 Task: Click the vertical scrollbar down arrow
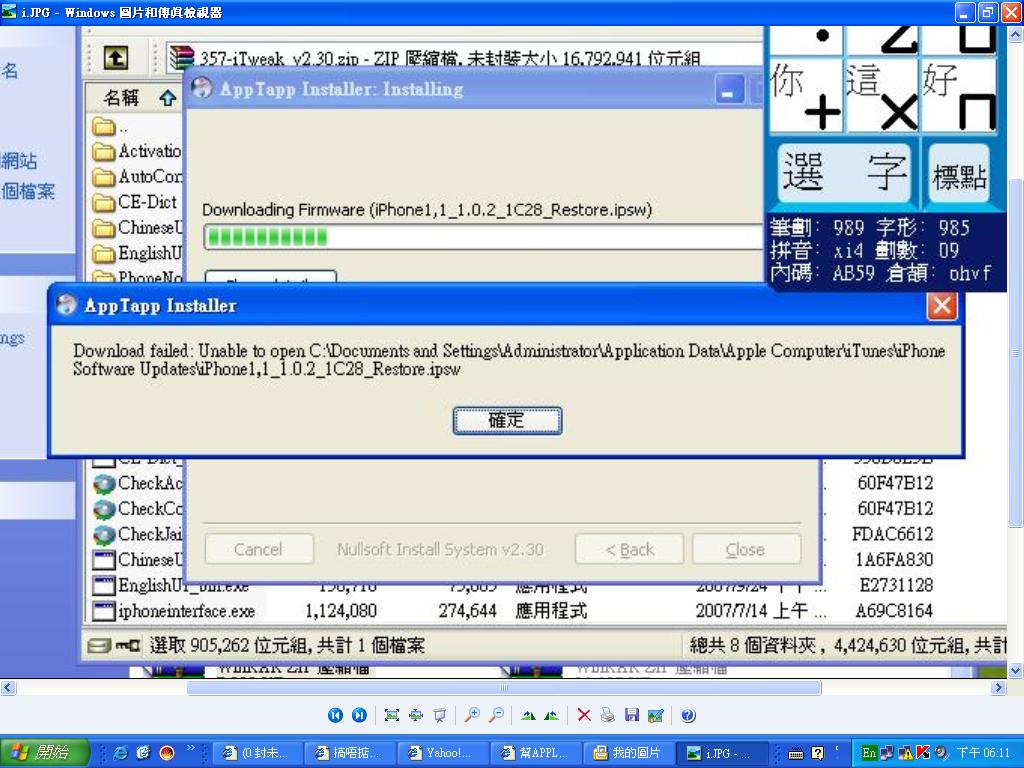click(1015, 671)
